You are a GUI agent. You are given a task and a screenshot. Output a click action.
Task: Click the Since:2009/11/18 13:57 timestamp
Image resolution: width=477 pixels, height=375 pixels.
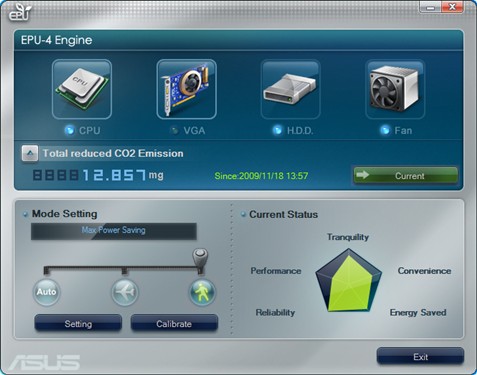pyautogui.click(x=261, y=176)
